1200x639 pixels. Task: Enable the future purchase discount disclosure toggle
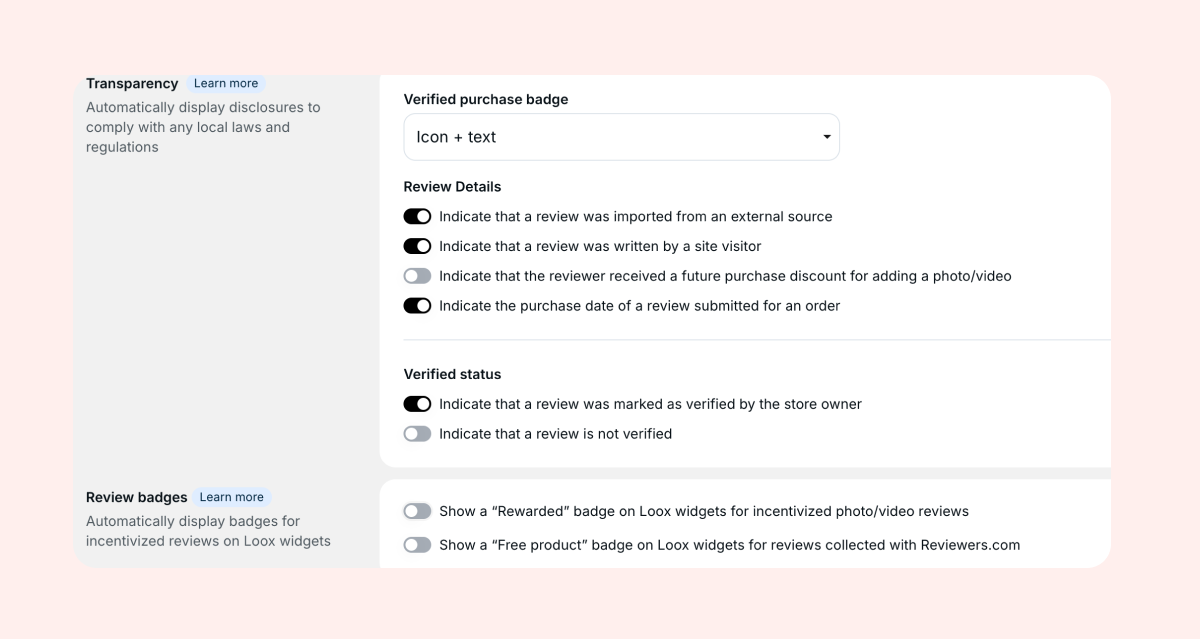pos(417,276)
